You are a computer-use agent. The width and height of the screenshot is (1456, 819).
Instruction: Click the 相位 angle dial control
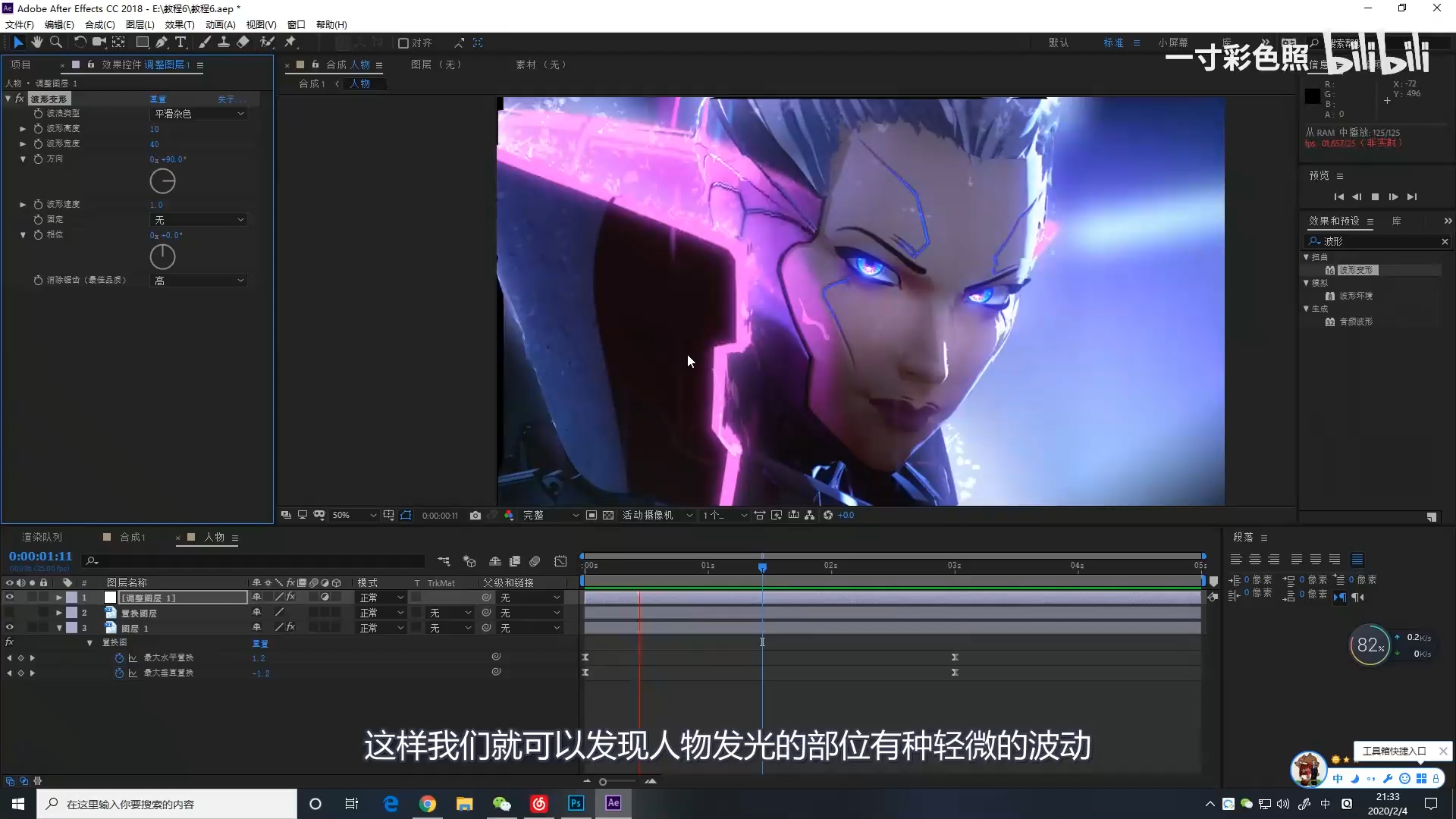coord(162,257)
